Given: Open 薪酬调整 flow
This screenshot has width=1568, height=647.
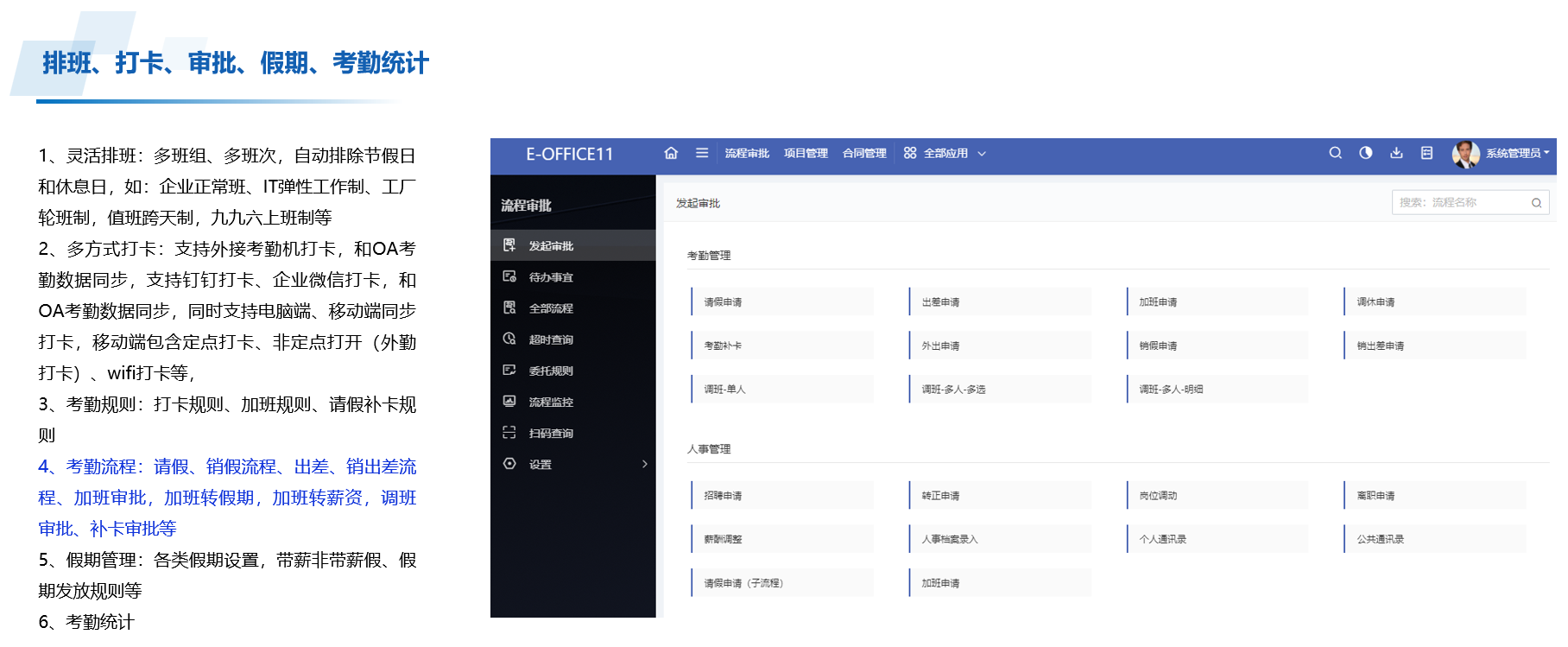Looking at the screenshot, I should [x=782, y=538].
